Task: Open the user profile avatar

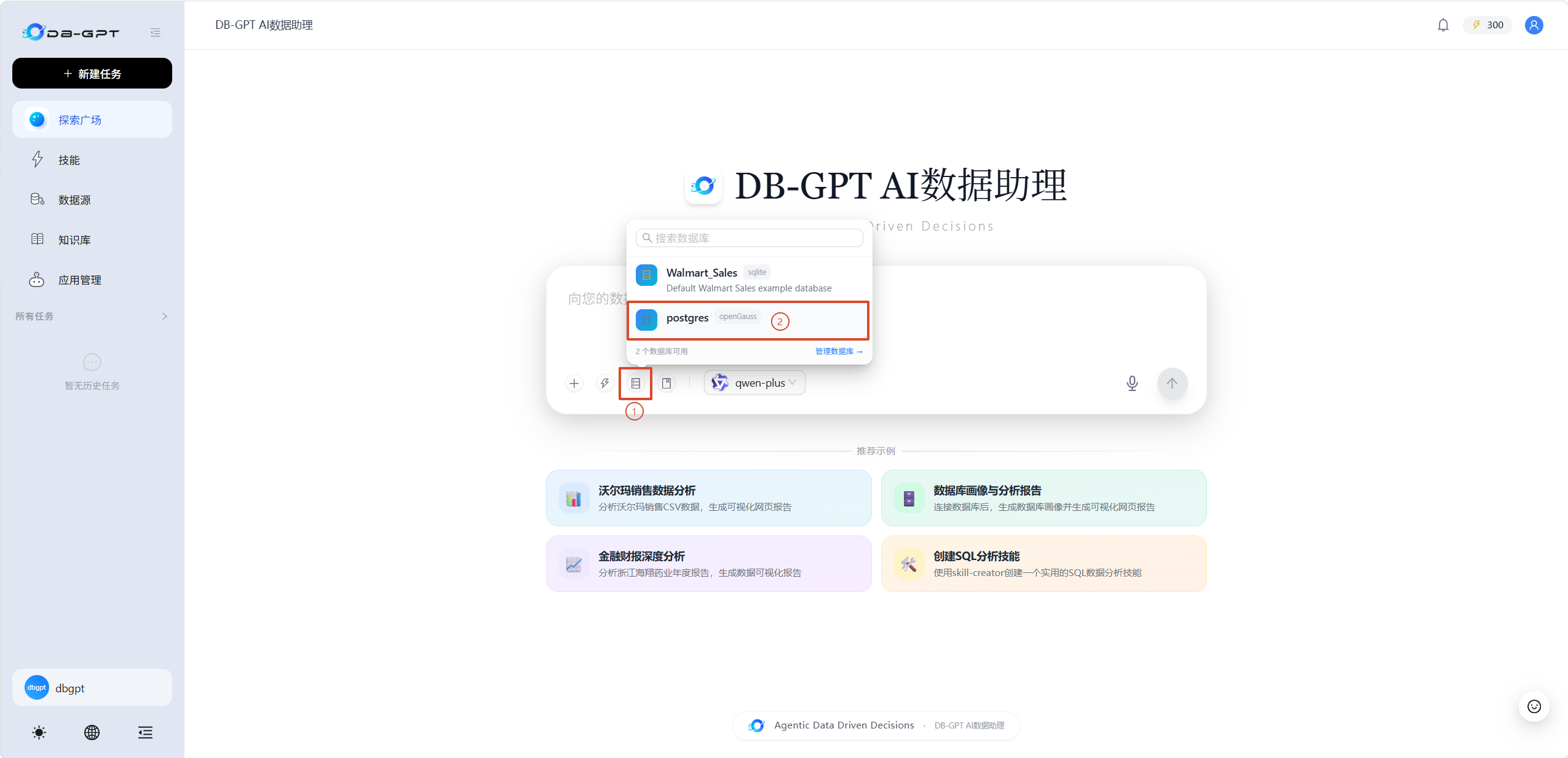Action: click(1534, 25)
